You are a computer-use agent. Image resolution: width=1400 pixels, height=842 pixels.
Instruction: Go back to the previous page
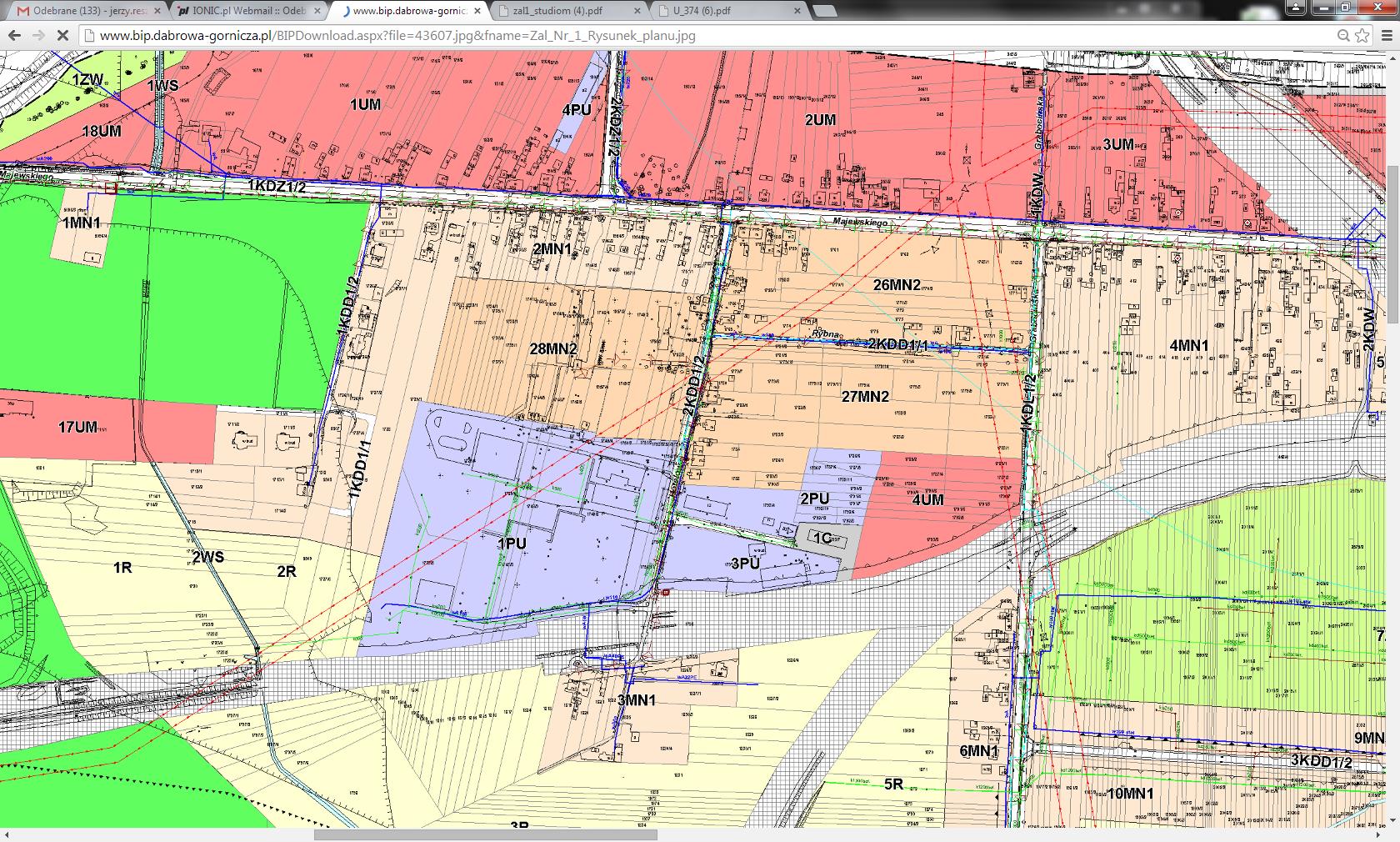click(x=14, y=36)
